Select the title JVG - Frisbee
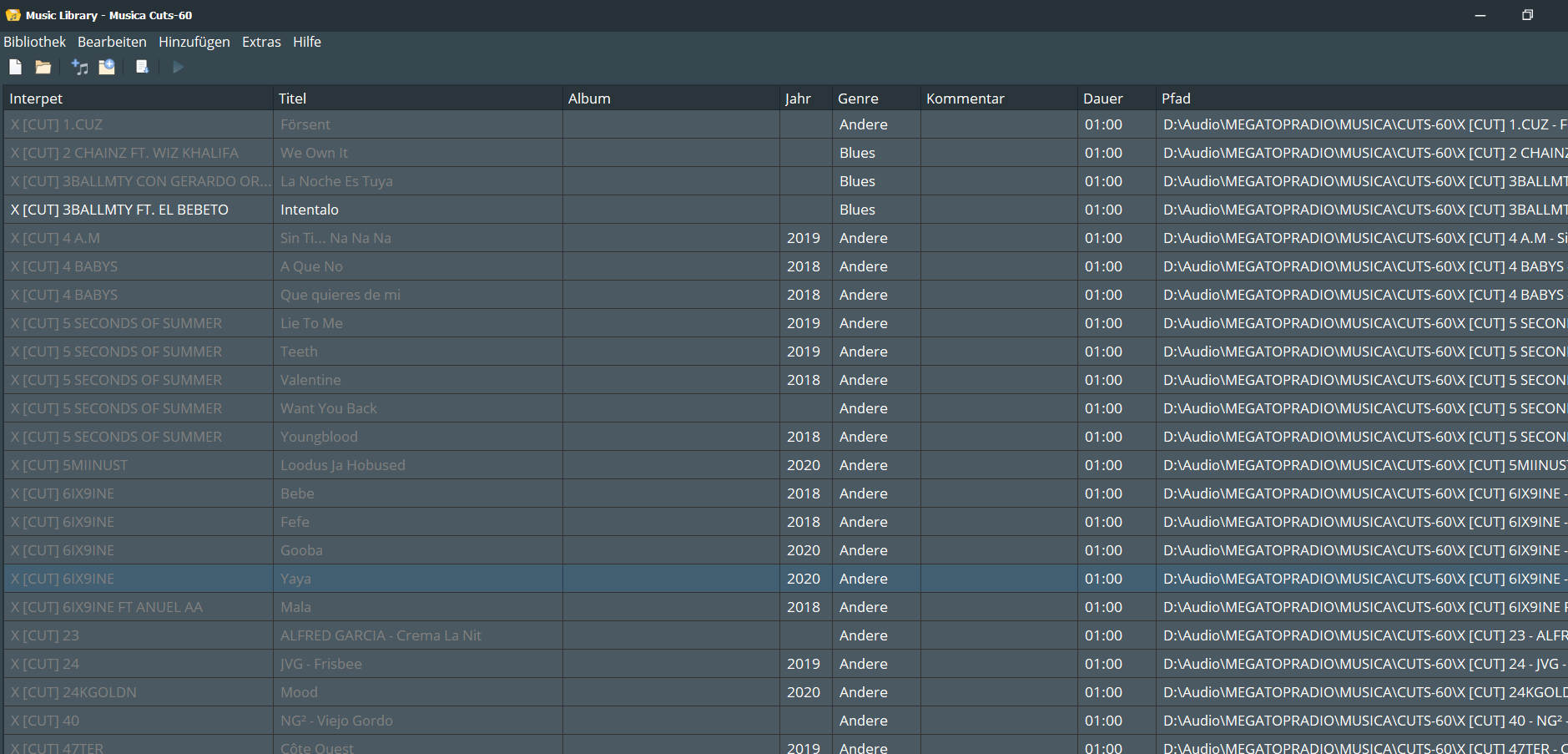Image resolution: width=1568 pixels, height=754 pixels. click(321, 664)
